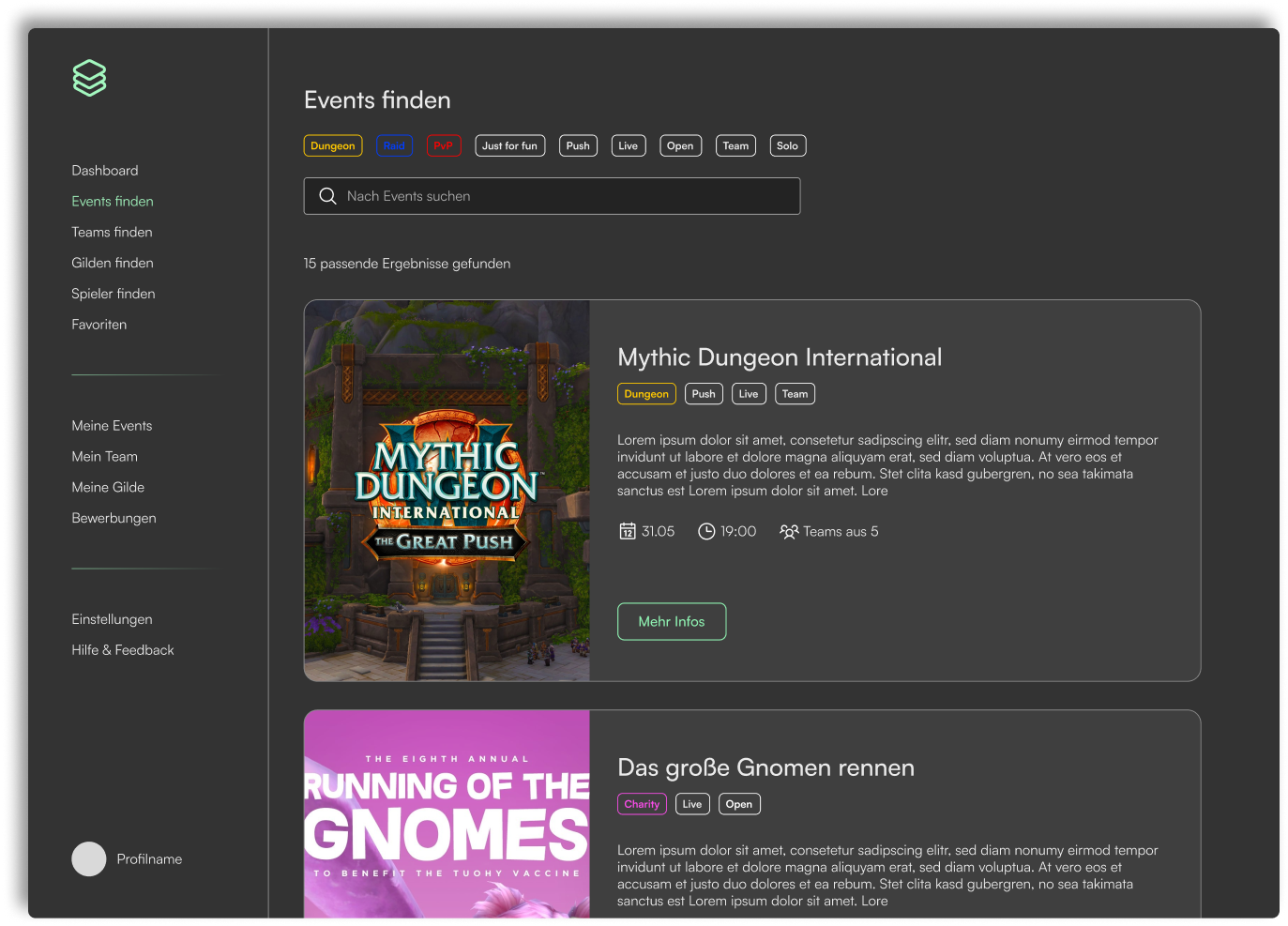This screenshot has height=926, width=1288.
Task: Open the profile avatar circle
Action: (89, 858)
